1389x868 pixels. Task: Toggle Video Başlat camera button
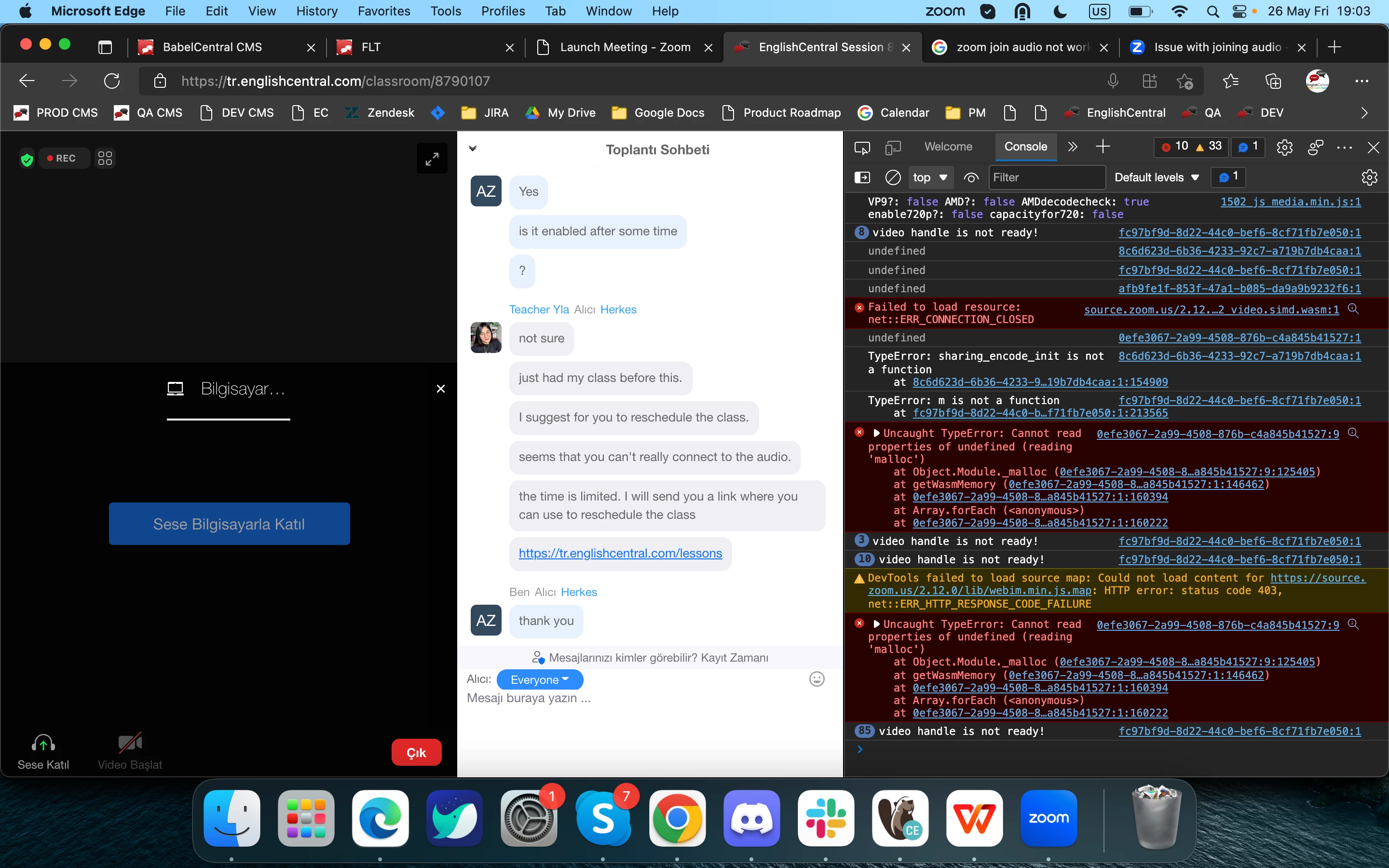(130, 744)
